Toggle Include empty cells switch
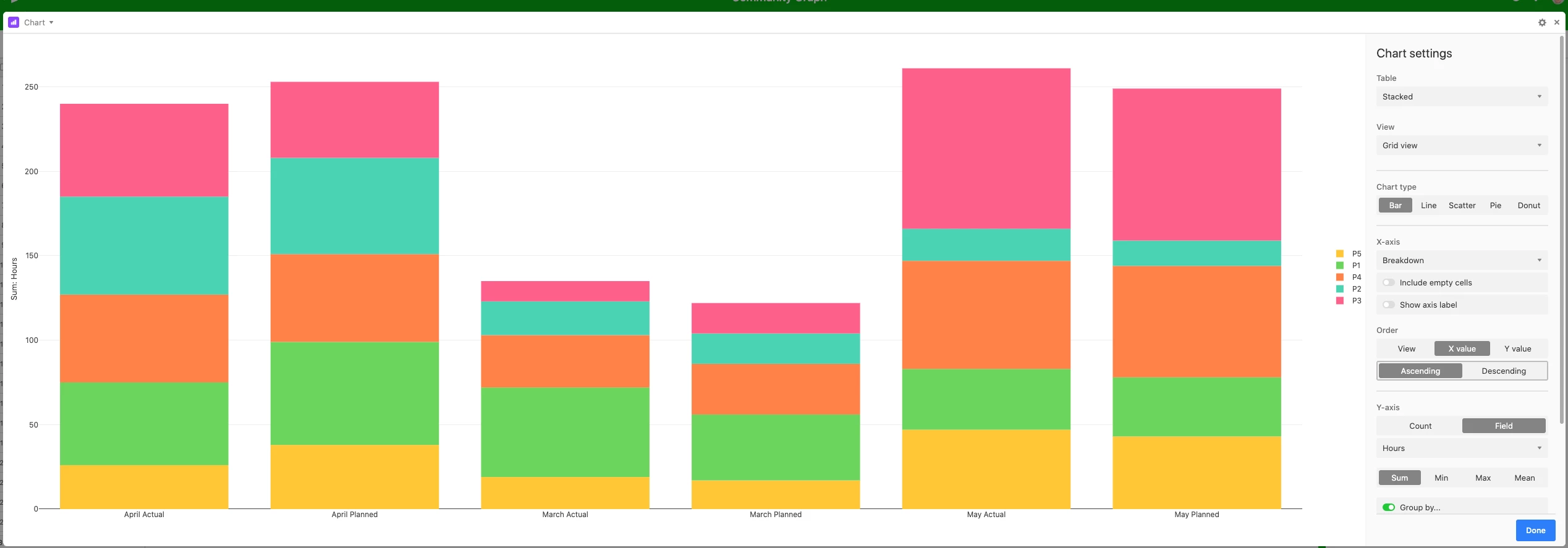The width and height of the screenshot is (1568, 548). [1389, 283]
